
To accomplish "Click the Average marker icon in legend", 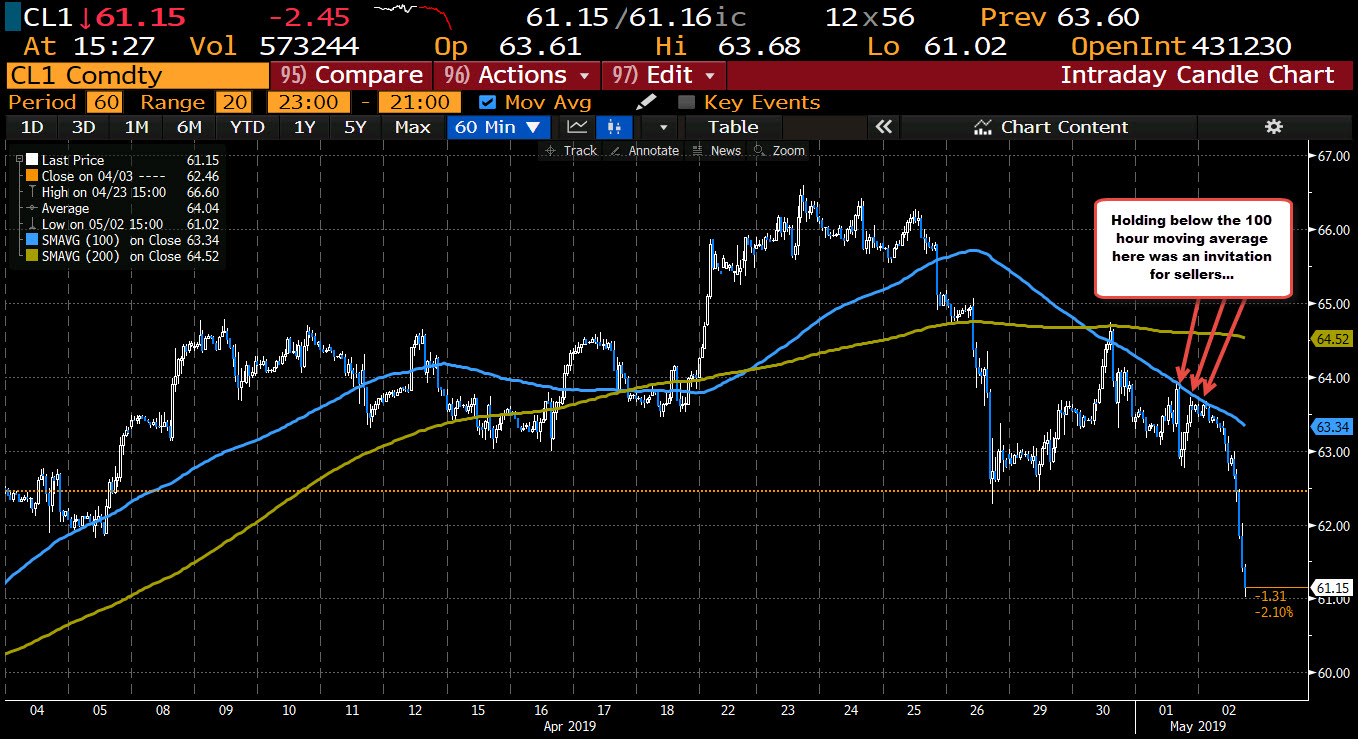I will coord(32,208).
